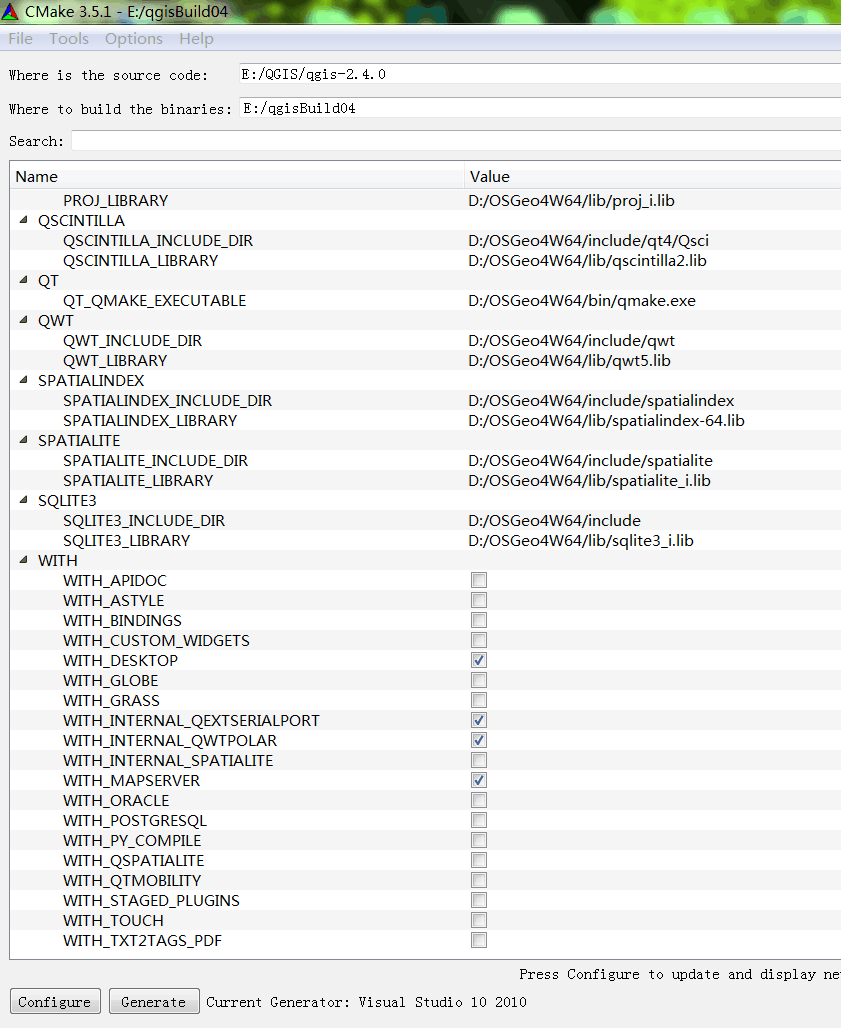This screenshot has height=1028, width=841.
Task: Click value D:/OSGeo4W64/lib/sqlite3_i.lib
Action: pos(581,540)
